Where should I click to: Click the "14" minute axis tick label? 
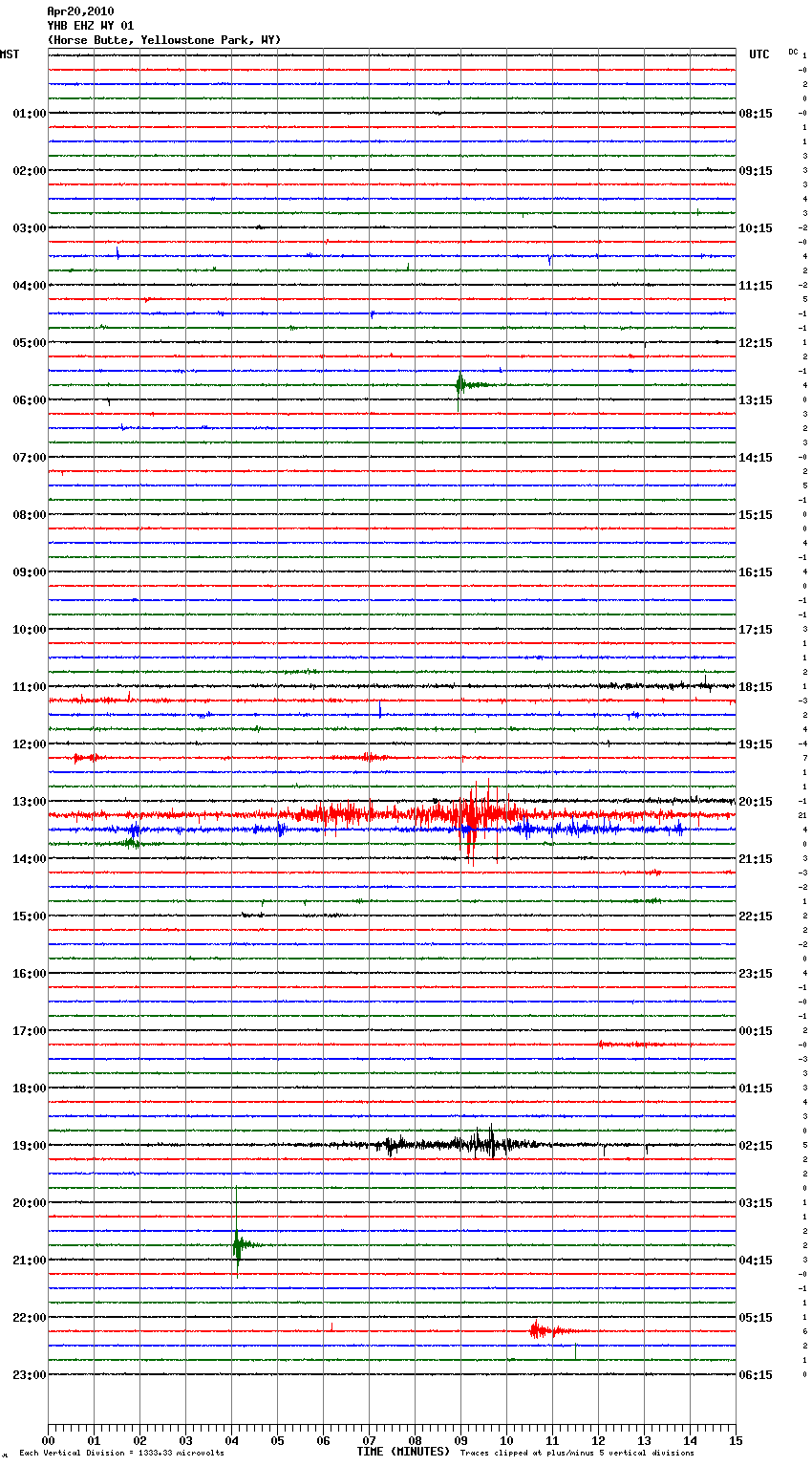coord(690,1440)
